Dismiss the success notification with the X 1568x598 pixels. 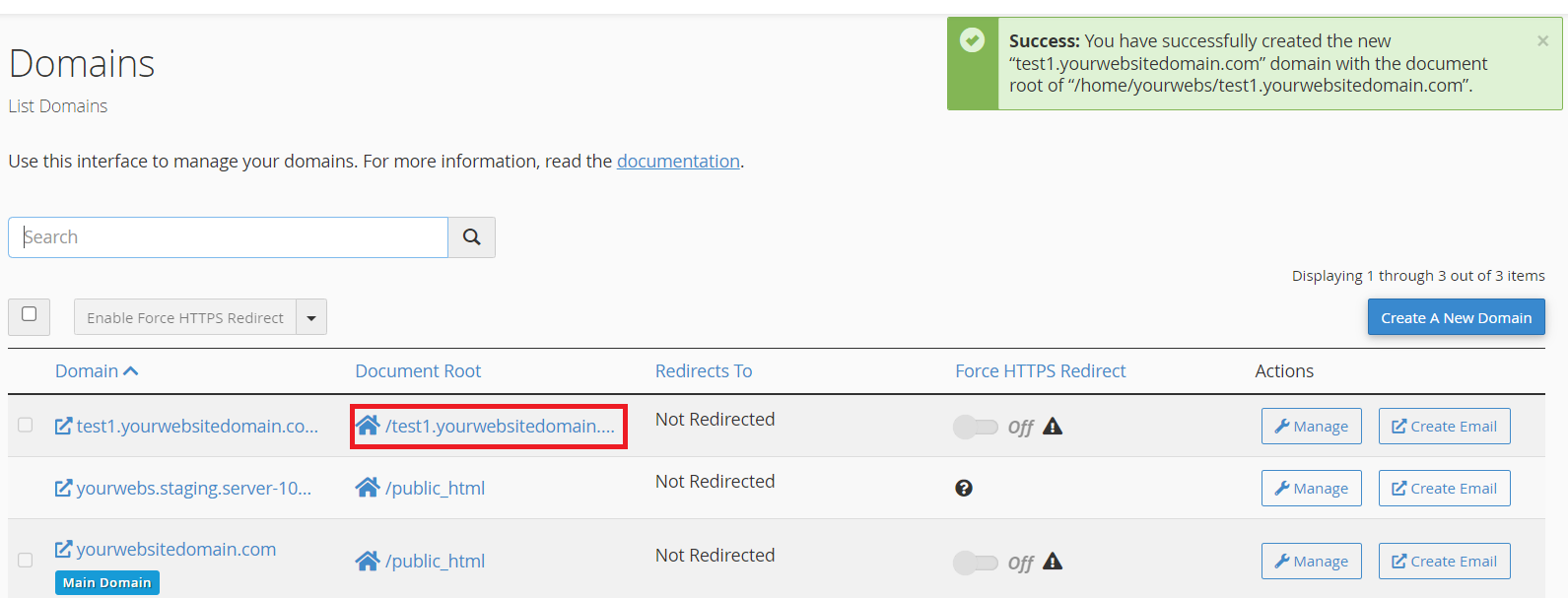[x=1542, y=41]
